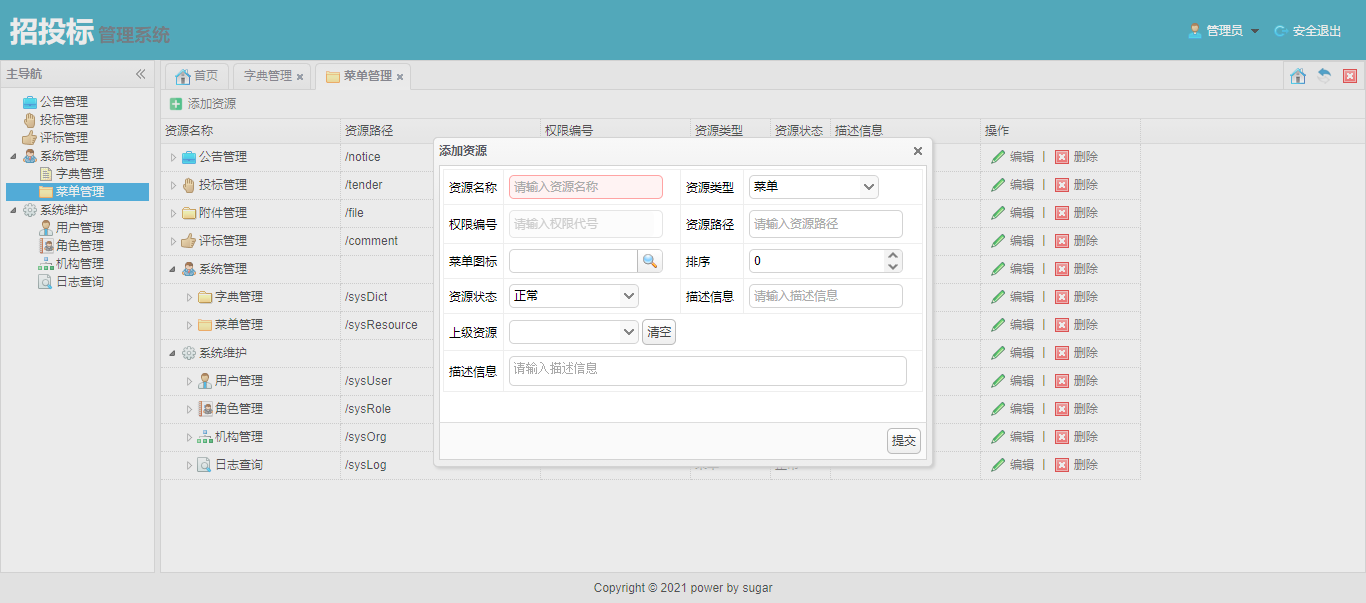Click 删除 link in 菜单管理 row
This screenshot has width=1366, height=603.
tap(1086, 325)
